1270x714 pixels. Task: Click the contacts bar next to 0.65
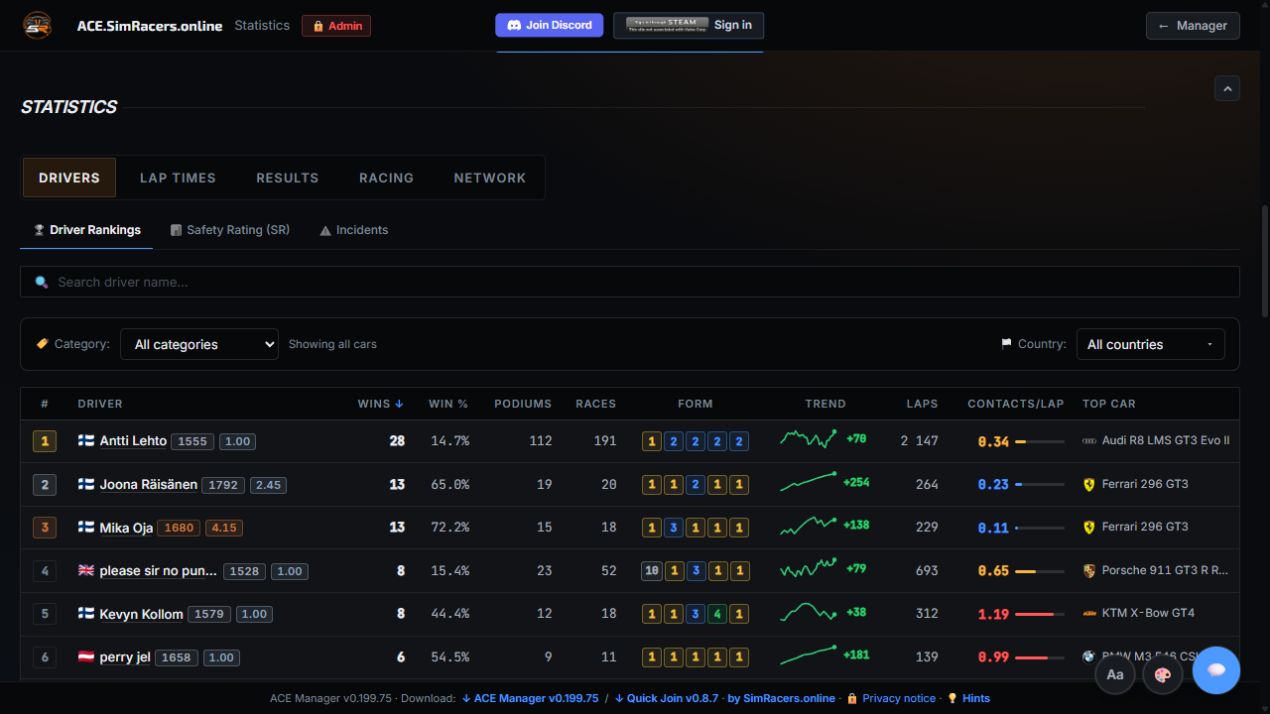point(1039,571)
